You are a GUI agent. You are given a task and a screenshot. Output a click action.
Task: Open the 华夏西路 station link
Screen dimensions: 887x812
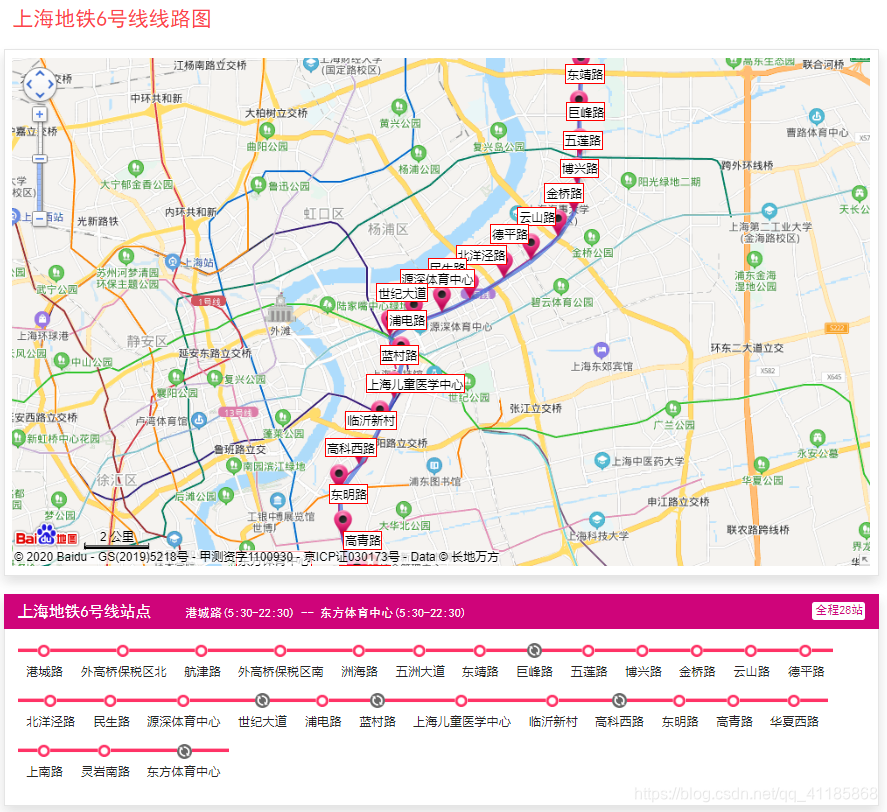[x=794, y=721]
